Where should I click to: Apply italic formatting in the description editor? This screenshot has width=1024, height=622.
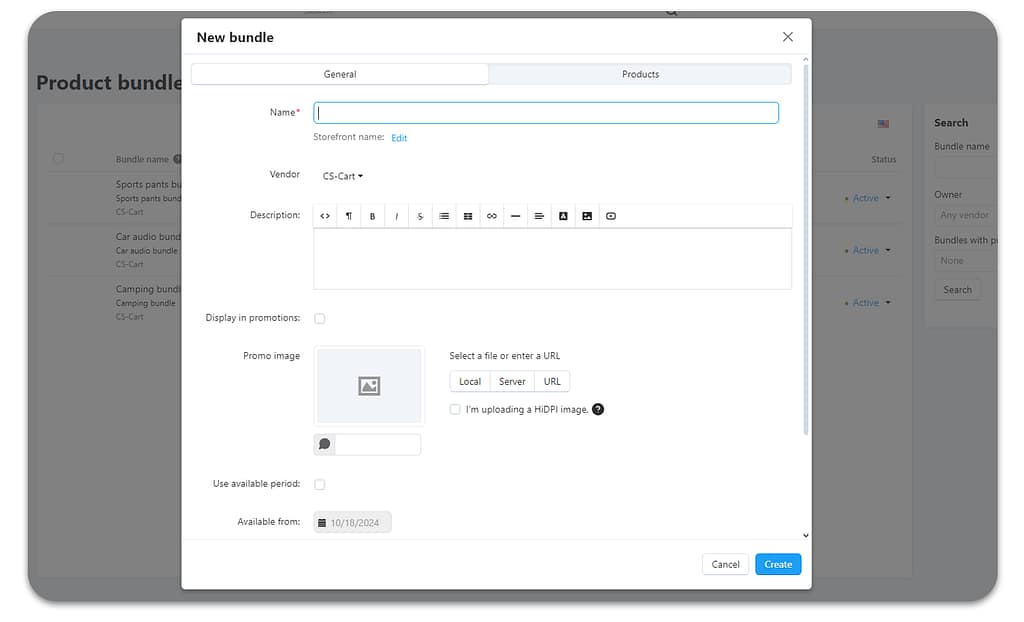click(x=397, y=216)
